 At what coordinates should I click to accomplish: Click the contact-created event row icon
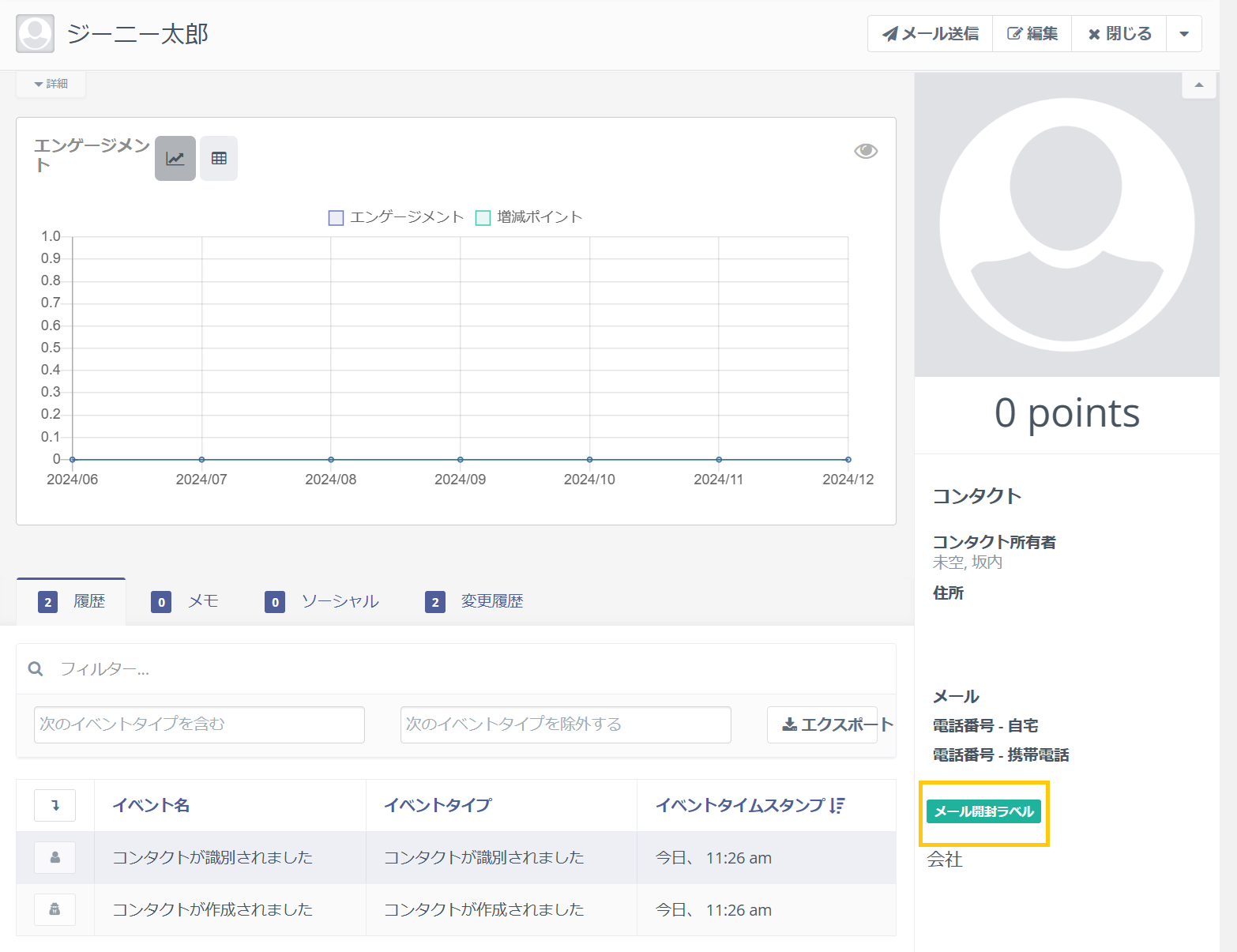click(55, 909)
